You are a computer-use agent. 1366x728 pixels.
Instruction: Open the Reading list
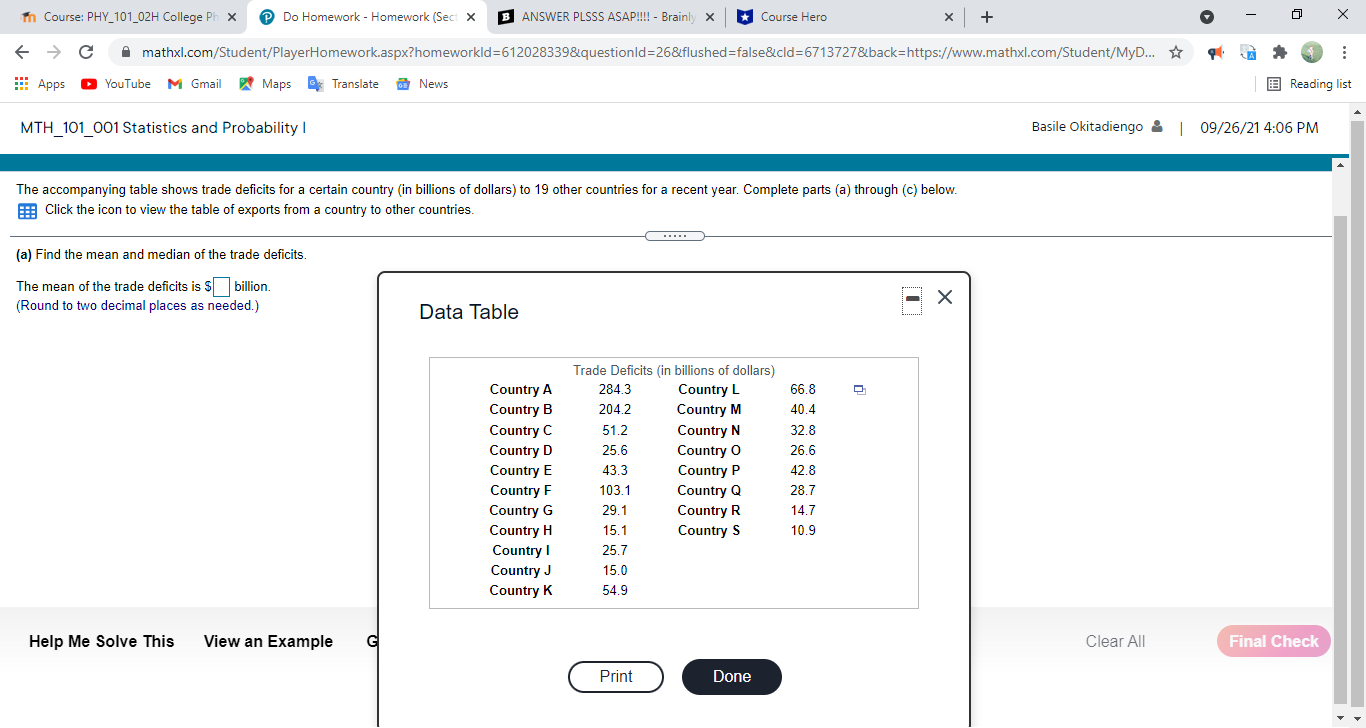[1308, 84]
